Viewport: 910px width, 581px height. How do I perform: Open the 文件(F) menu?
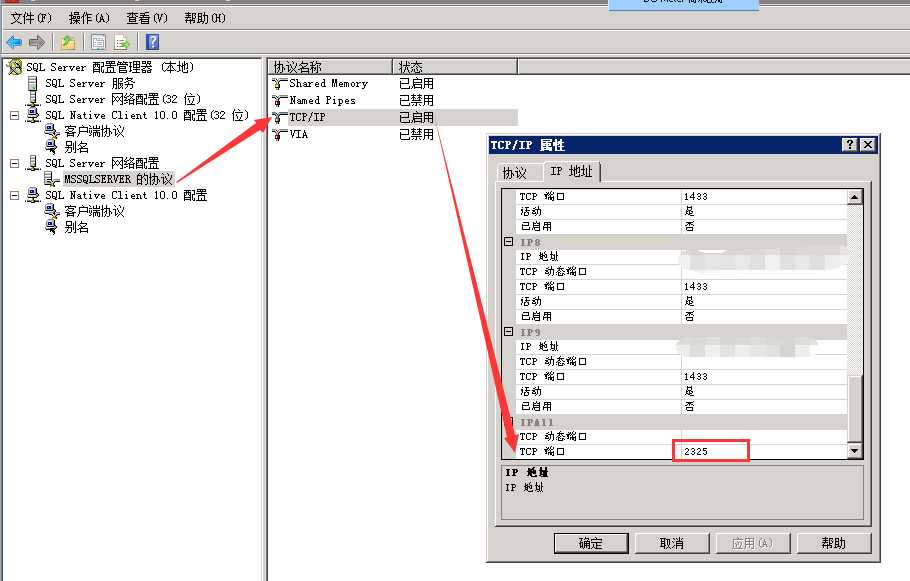31,18
